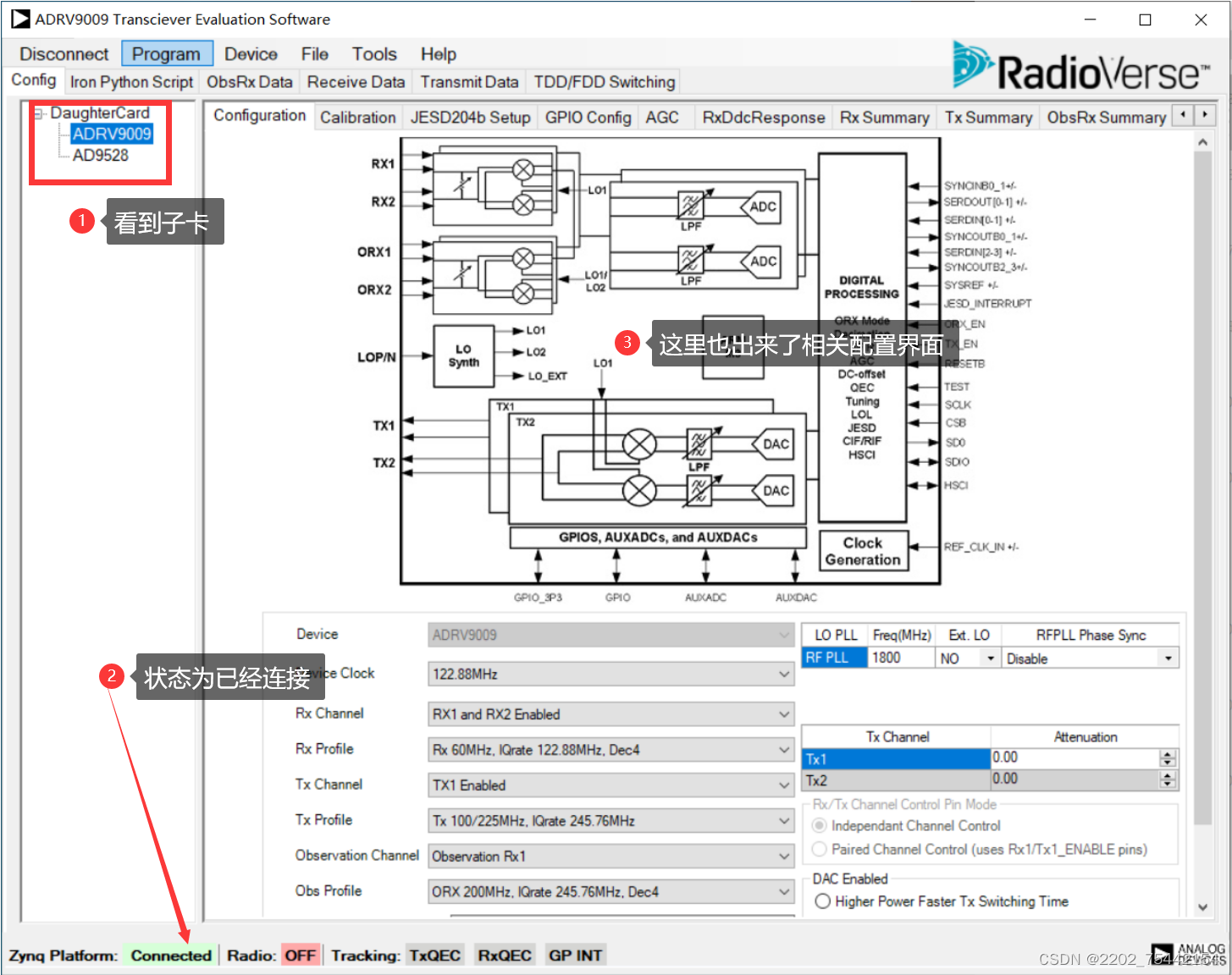The height and width of the screenshot is (975, 1232).
Task: Open the Tools menu
Action: [x=373, y=53]
